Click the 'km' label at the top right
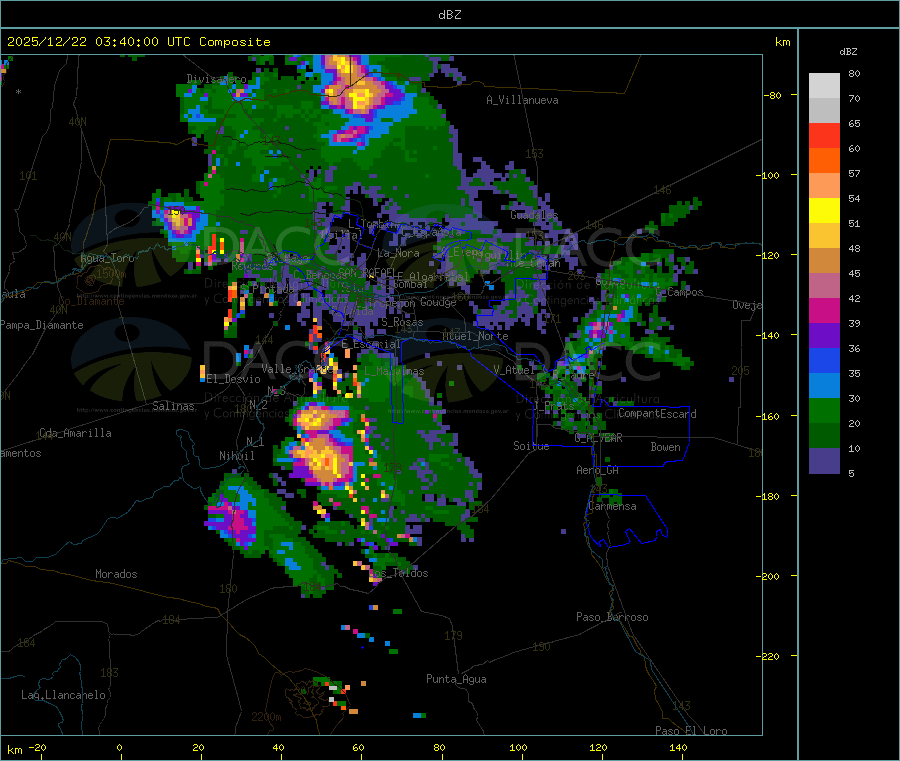This screenshot has width=900, height=761. coord(782,42)
